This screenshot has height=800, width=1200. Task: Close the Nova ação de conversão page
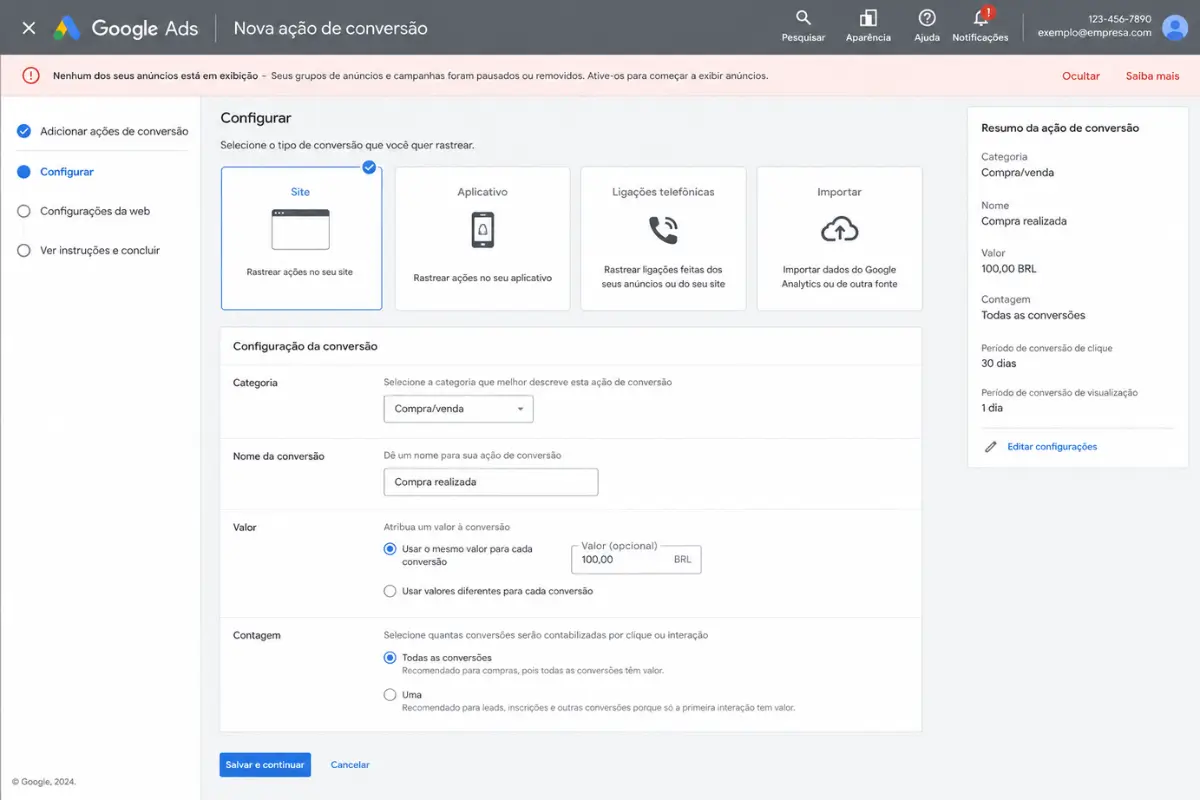[x=28, y=28]
